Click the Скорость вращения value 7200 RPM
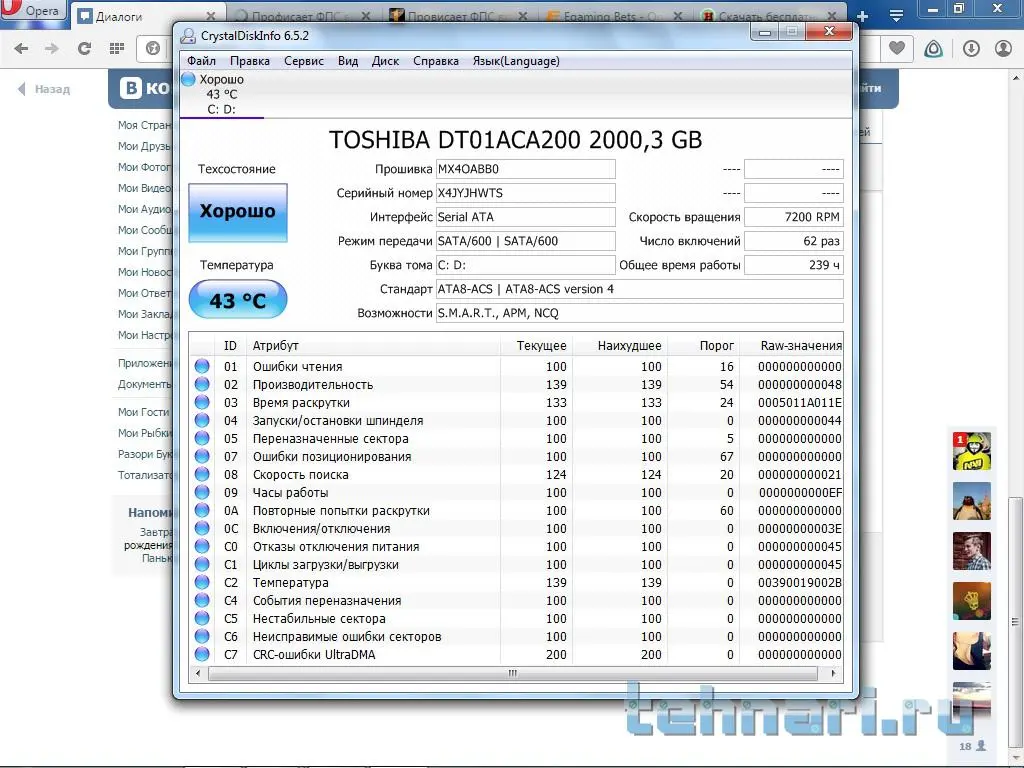 click(x=794, y=217)
